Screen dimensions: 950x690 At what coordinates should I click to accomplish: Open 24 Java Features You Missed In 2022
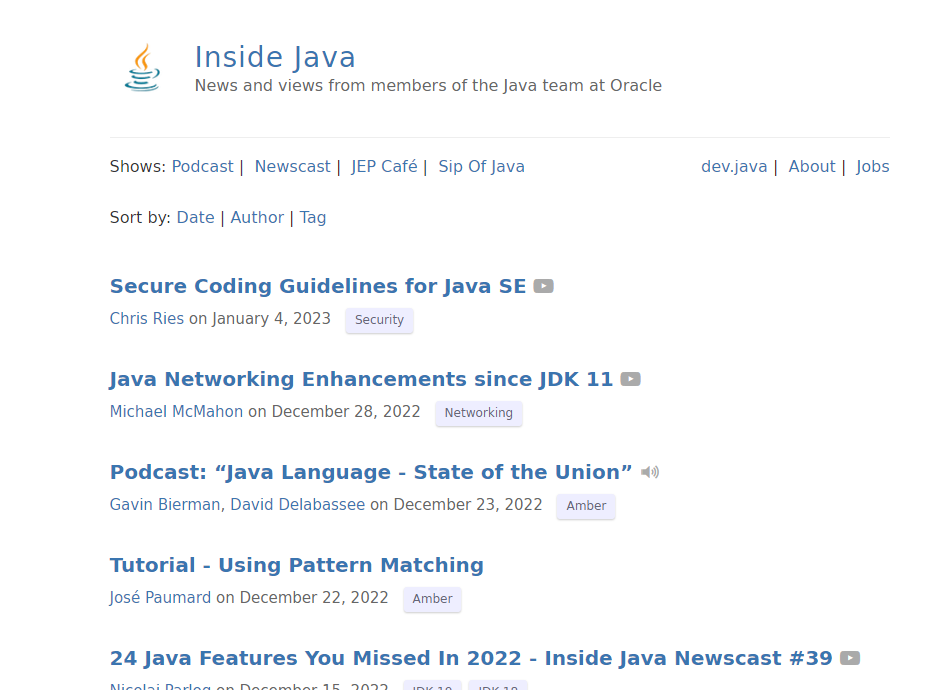tap(471, 658)
